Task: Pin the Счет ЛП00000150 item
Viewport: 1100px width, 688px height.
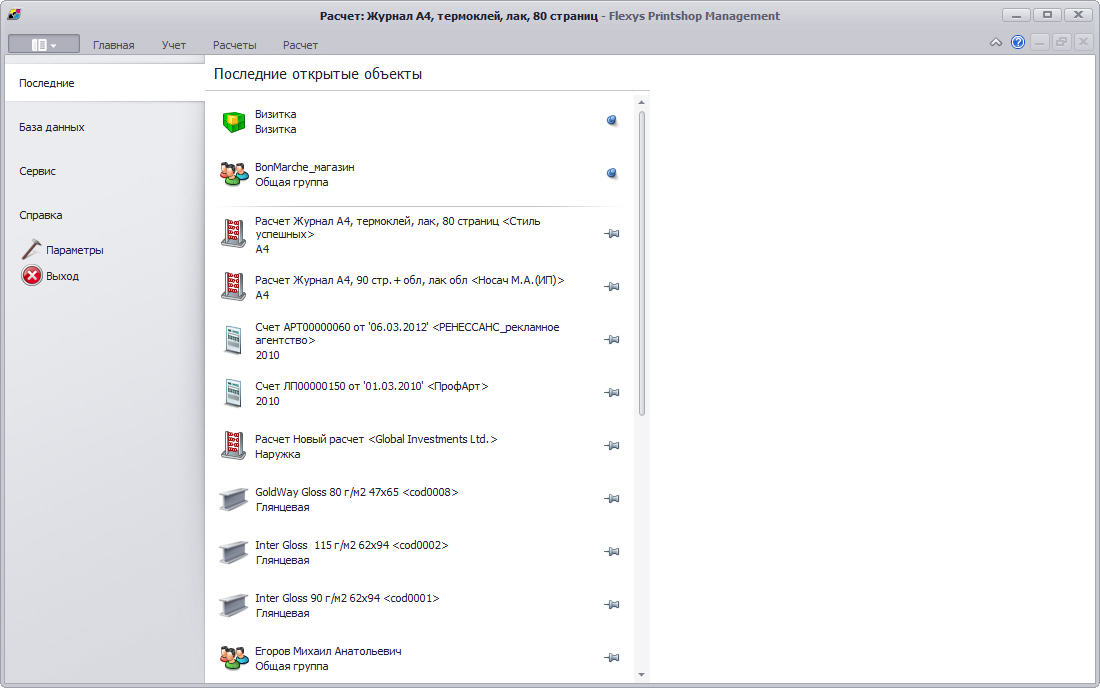Action: tap(612, 393)
